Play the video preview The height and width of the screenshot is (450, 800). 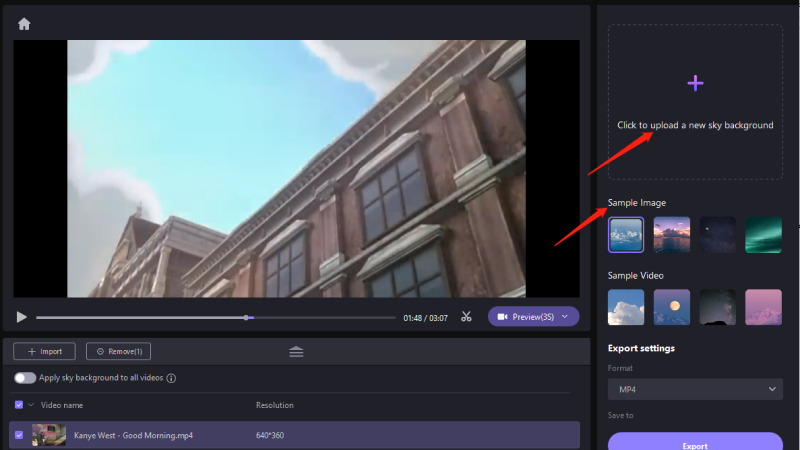(22, 317)
